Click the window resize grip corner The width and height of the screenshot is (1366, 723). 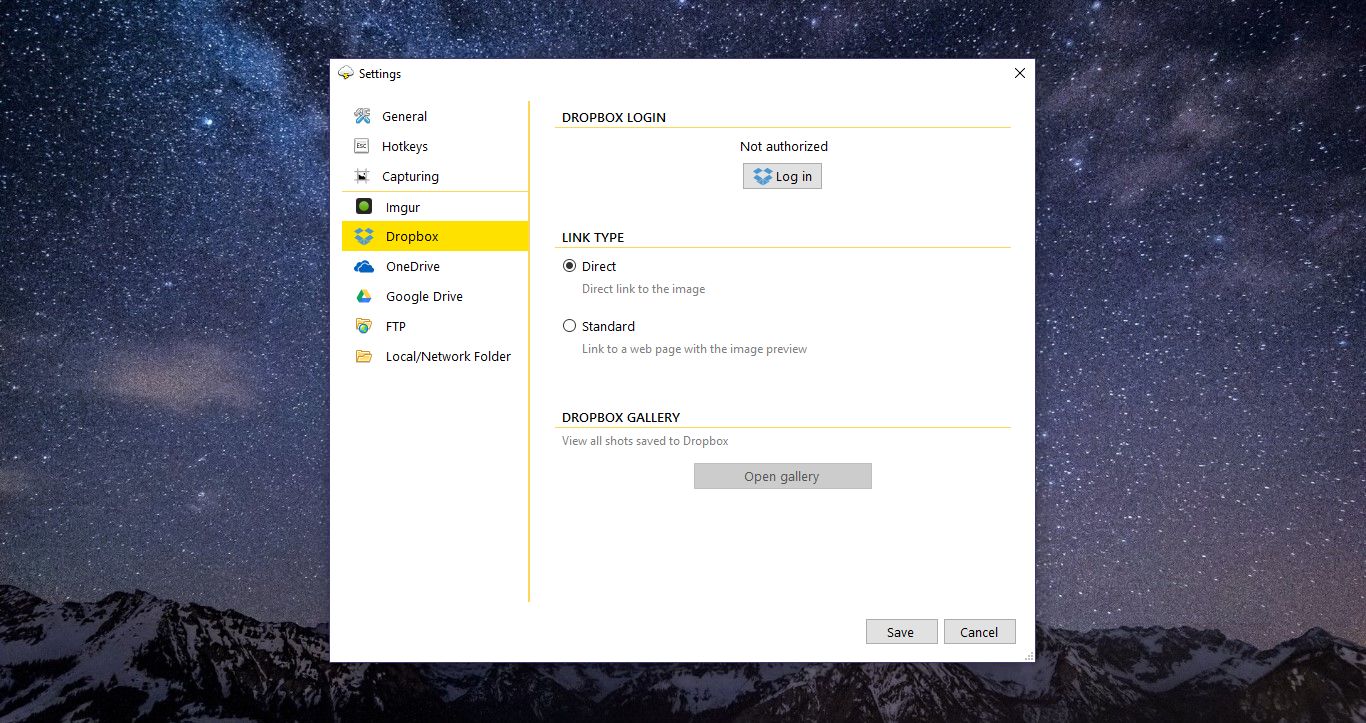tap(1029, 656)
